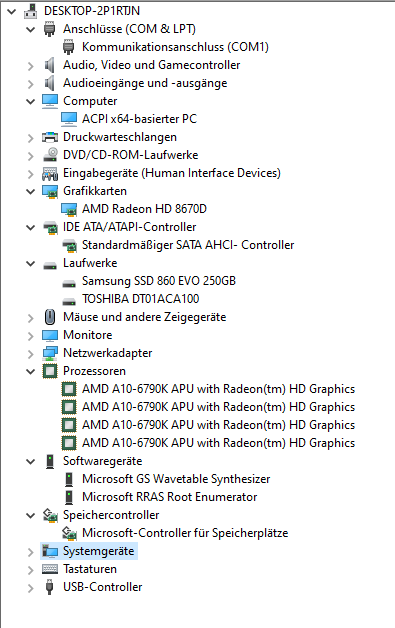Expand the Systemgeräte category arrow

point(30,552)
